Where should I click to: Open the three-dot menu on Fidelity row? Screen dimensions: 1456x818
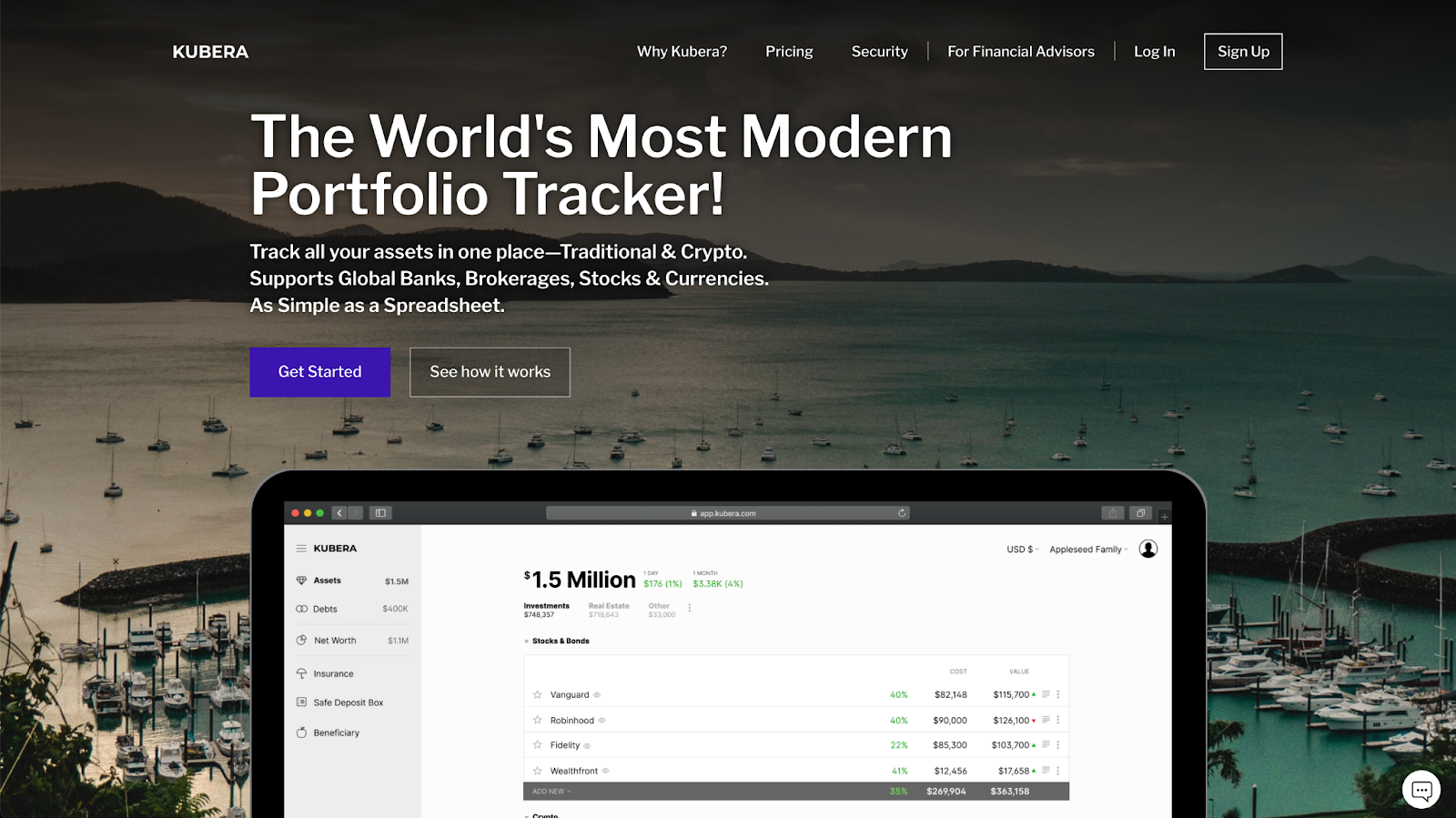click(x=1058, y=744)
